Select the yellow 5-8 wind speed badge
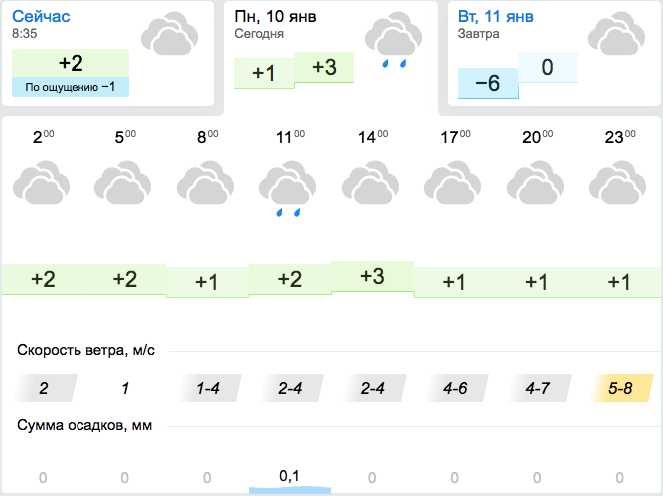The image size is (663, 496). 620,388
